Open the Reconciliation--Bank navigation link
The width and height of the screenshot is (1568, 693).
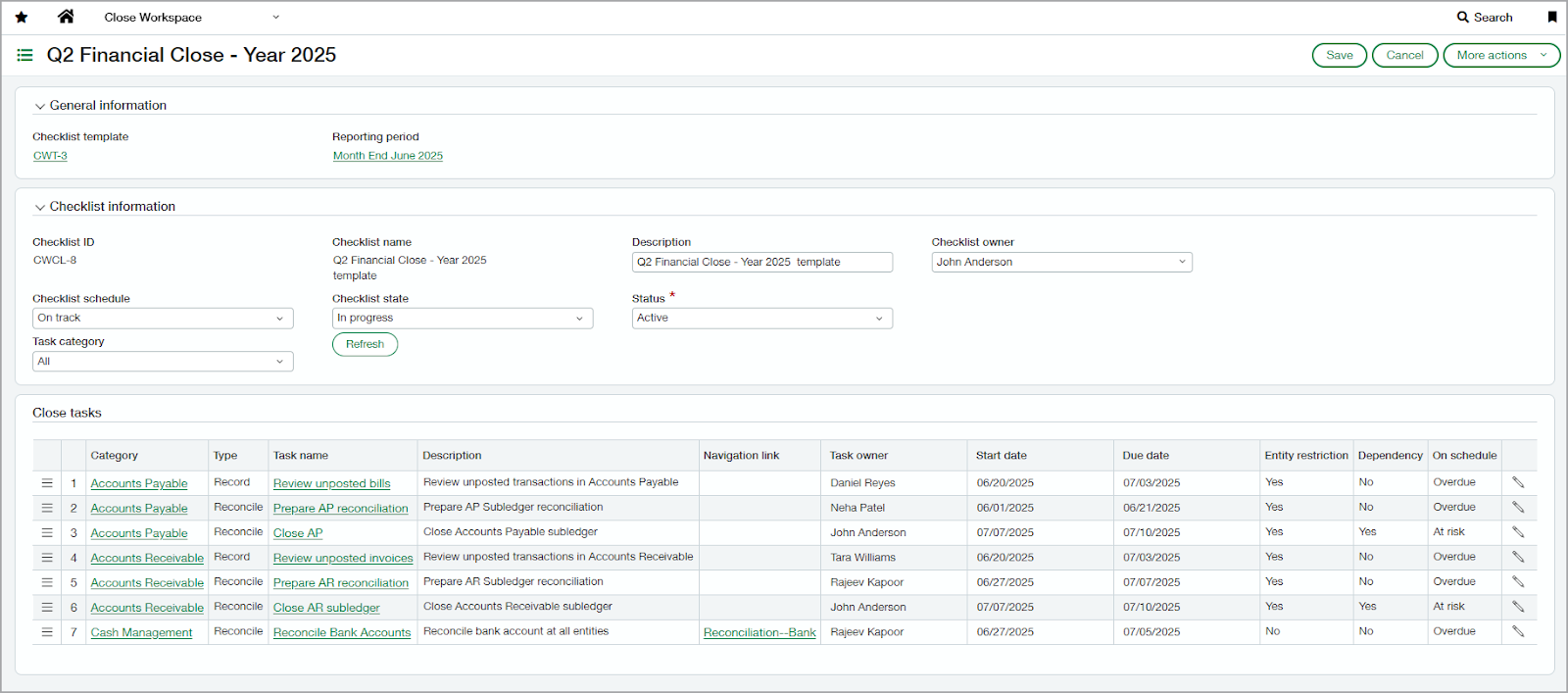click(x=759, y=633)
